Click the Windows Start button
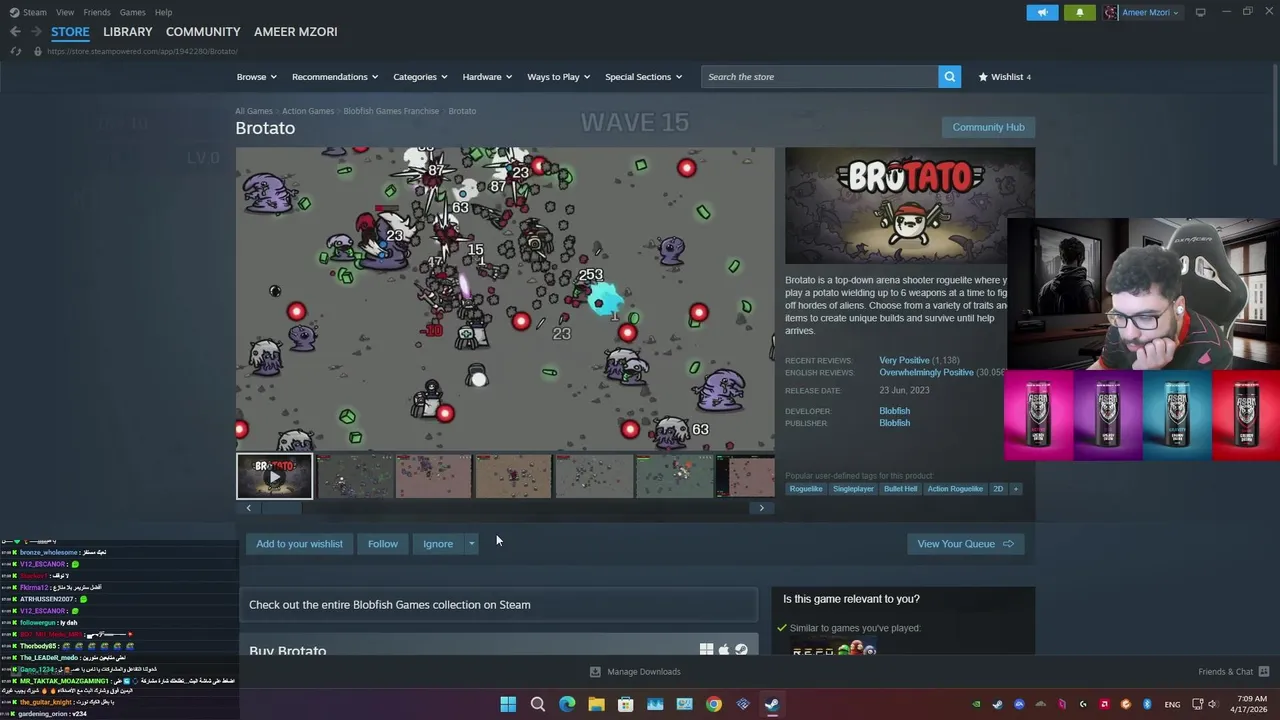 pyautogui.click(x=508, y=704)
